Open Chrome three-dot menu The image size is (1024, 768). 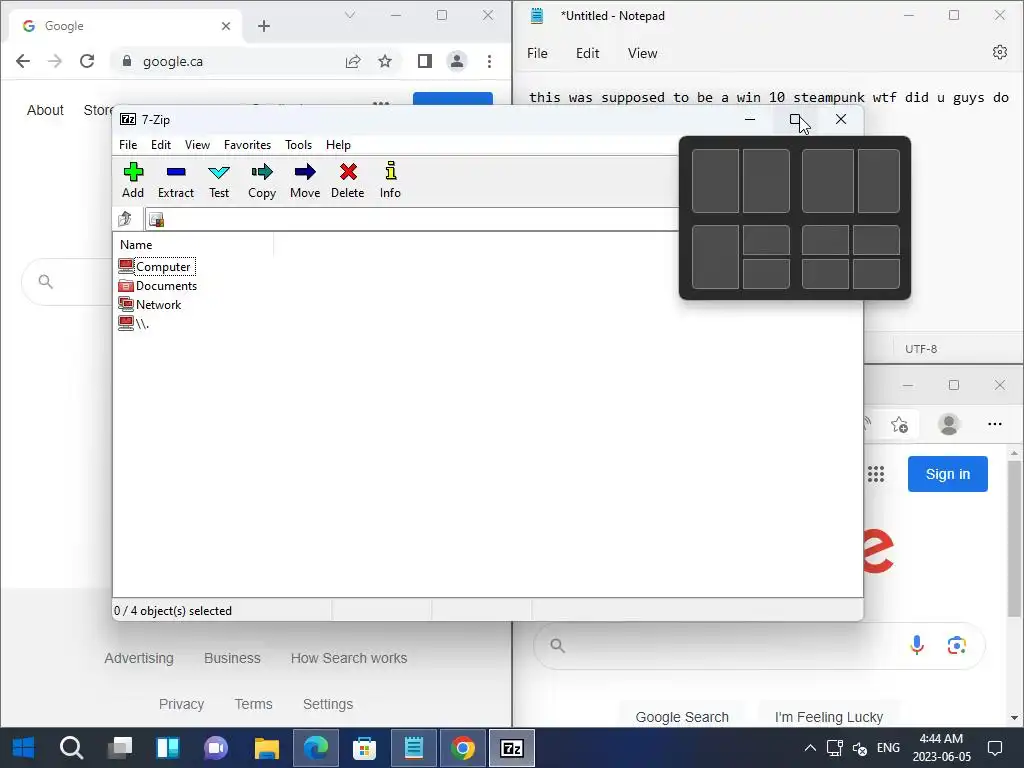(x=489, y=61)
